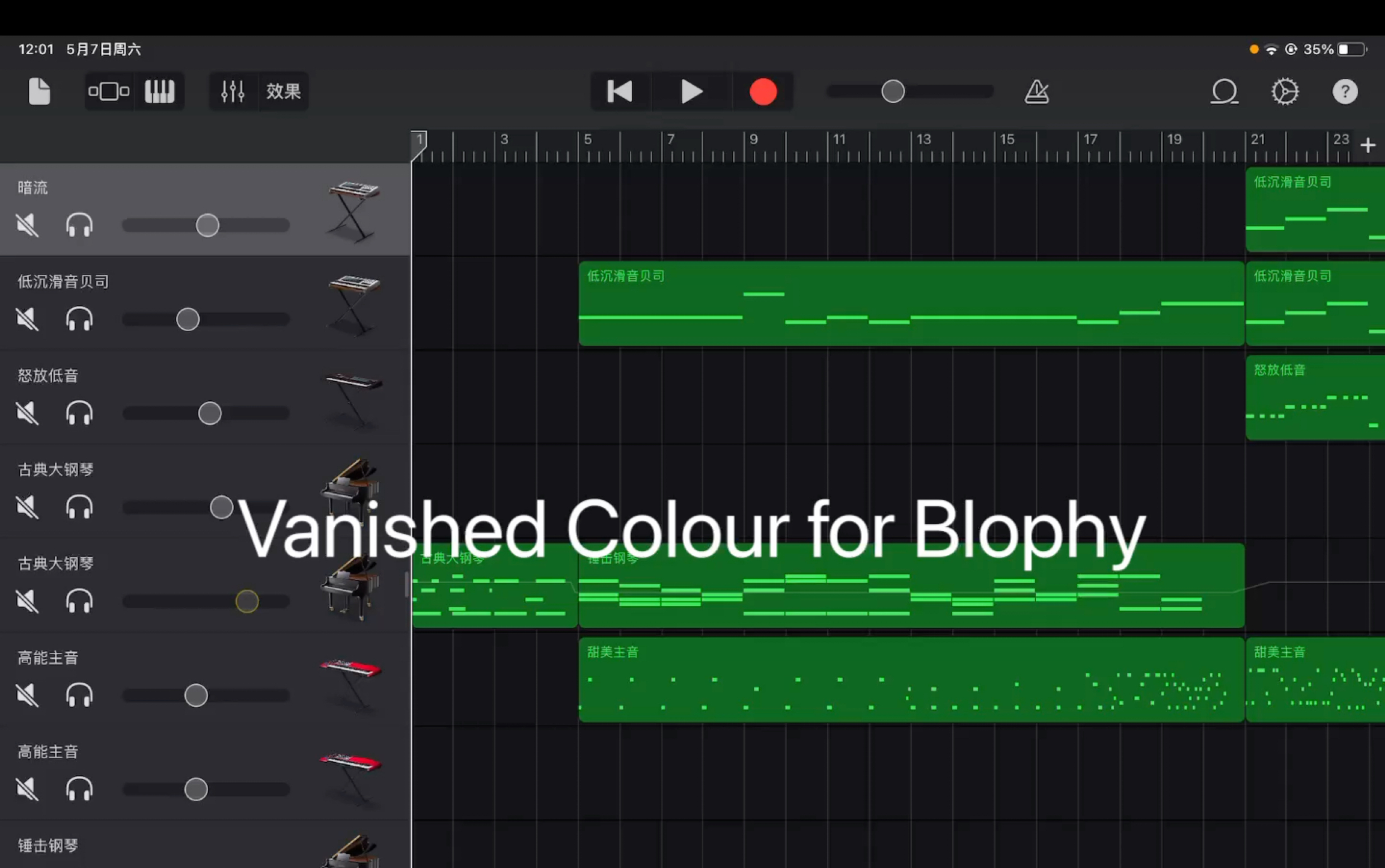Tap the clock reading 12:01
The image size is (1385, 868).
click(x=36, y=49)
